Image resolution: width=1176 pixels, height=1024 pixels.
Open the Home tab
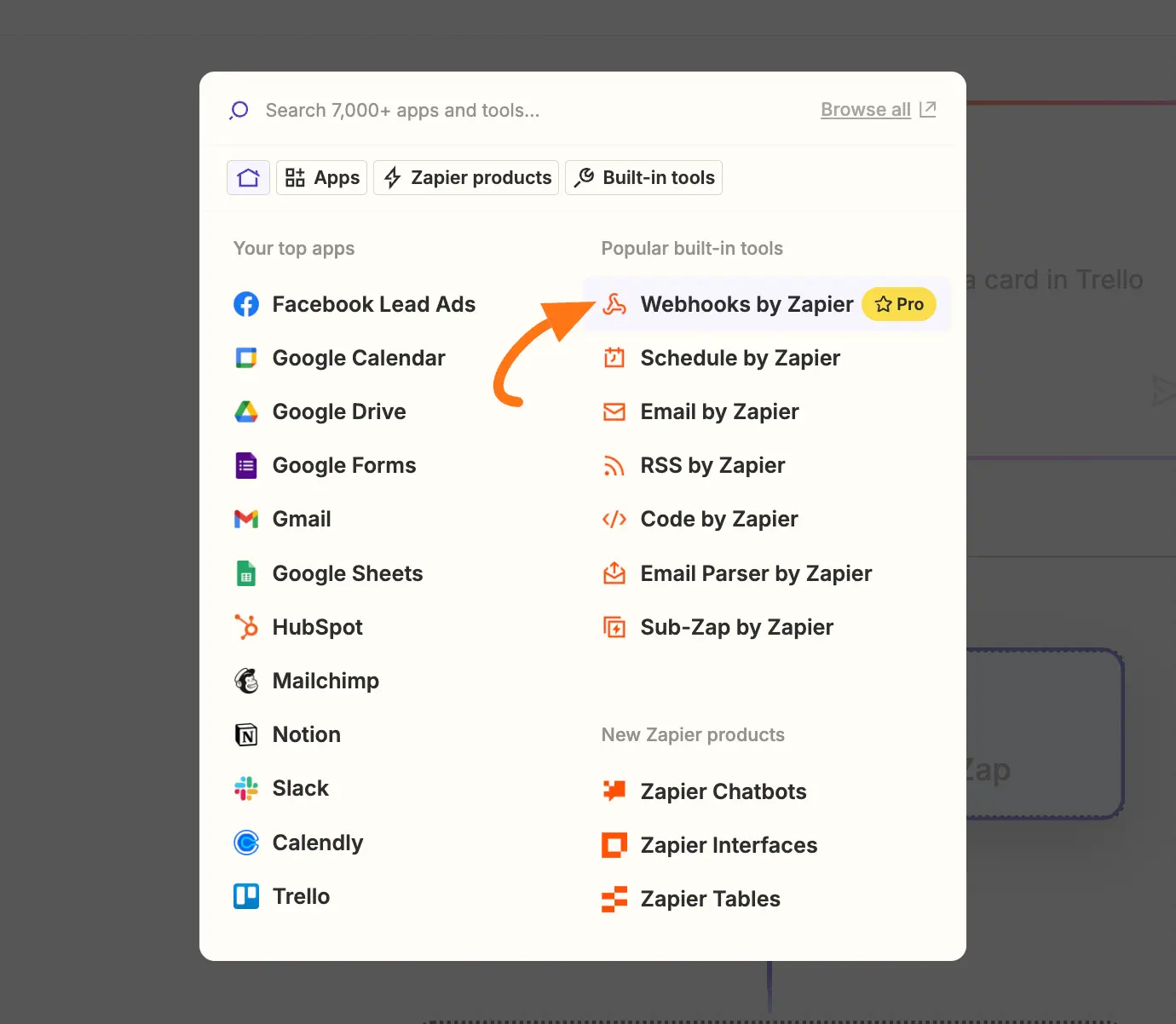pyautogui.click(x=248, y=178)
